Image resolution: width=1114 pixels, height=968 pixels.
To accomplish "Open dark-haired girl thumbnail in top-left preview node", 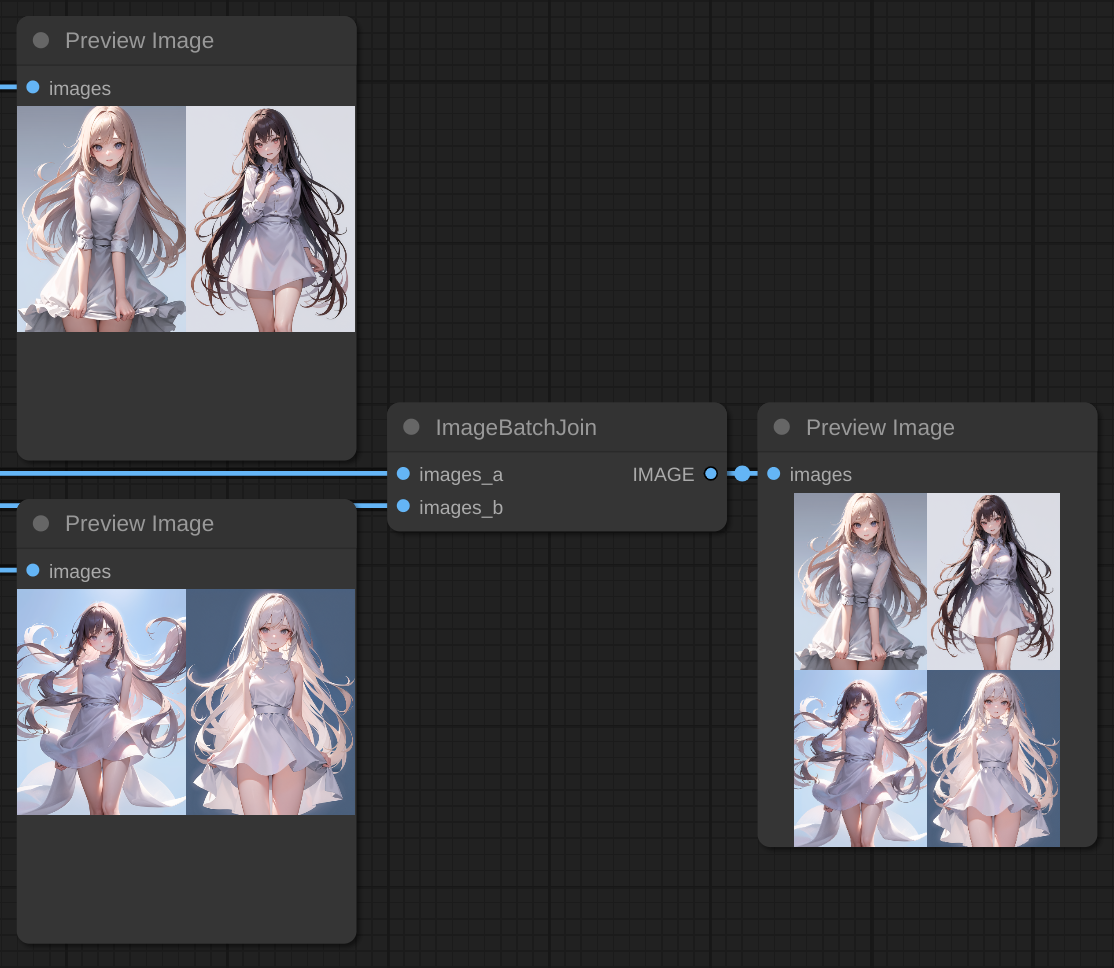I will tap(271, 218).
